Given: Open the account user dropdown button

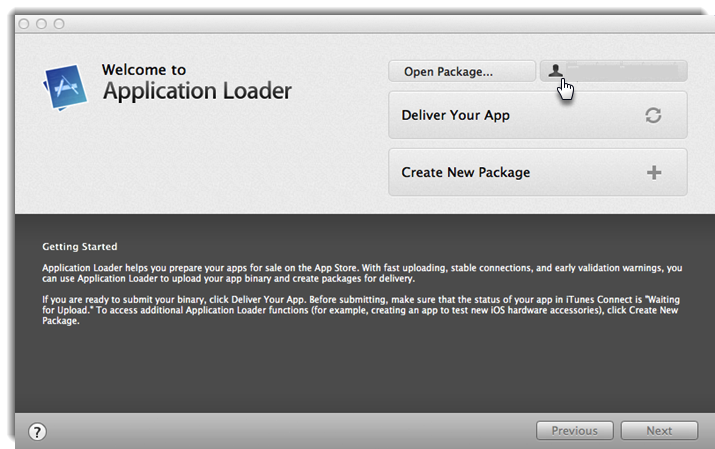Looking at the screenshot, I should (x=613, y=71).
